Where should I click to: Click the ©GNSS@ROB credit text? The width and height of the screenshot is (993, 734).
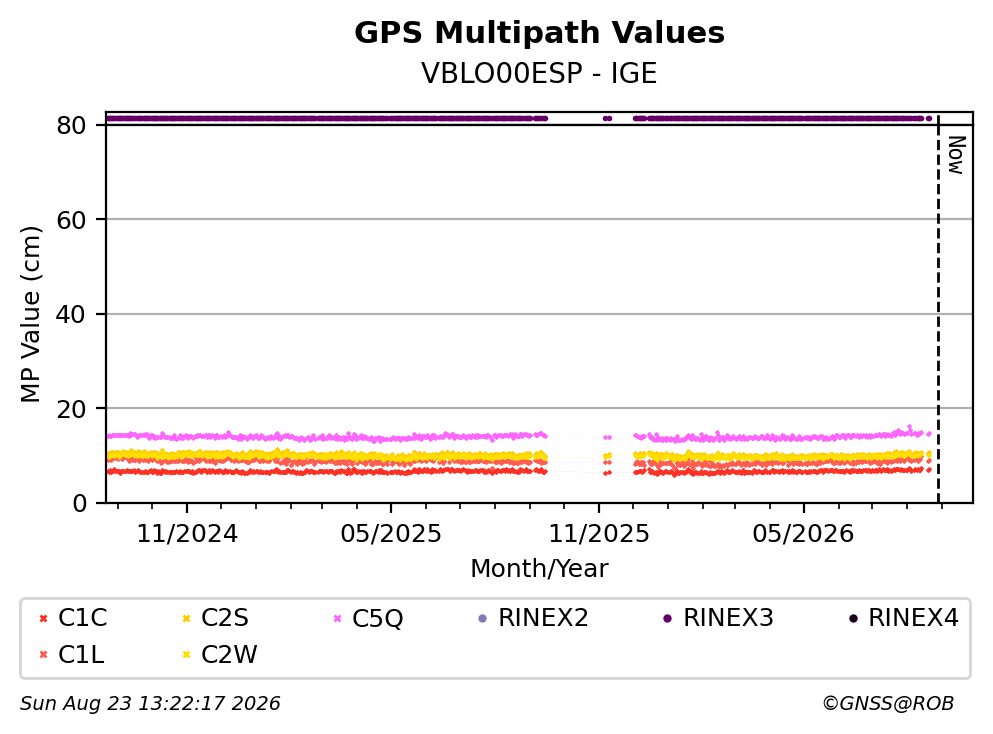(x=888, y=704)
